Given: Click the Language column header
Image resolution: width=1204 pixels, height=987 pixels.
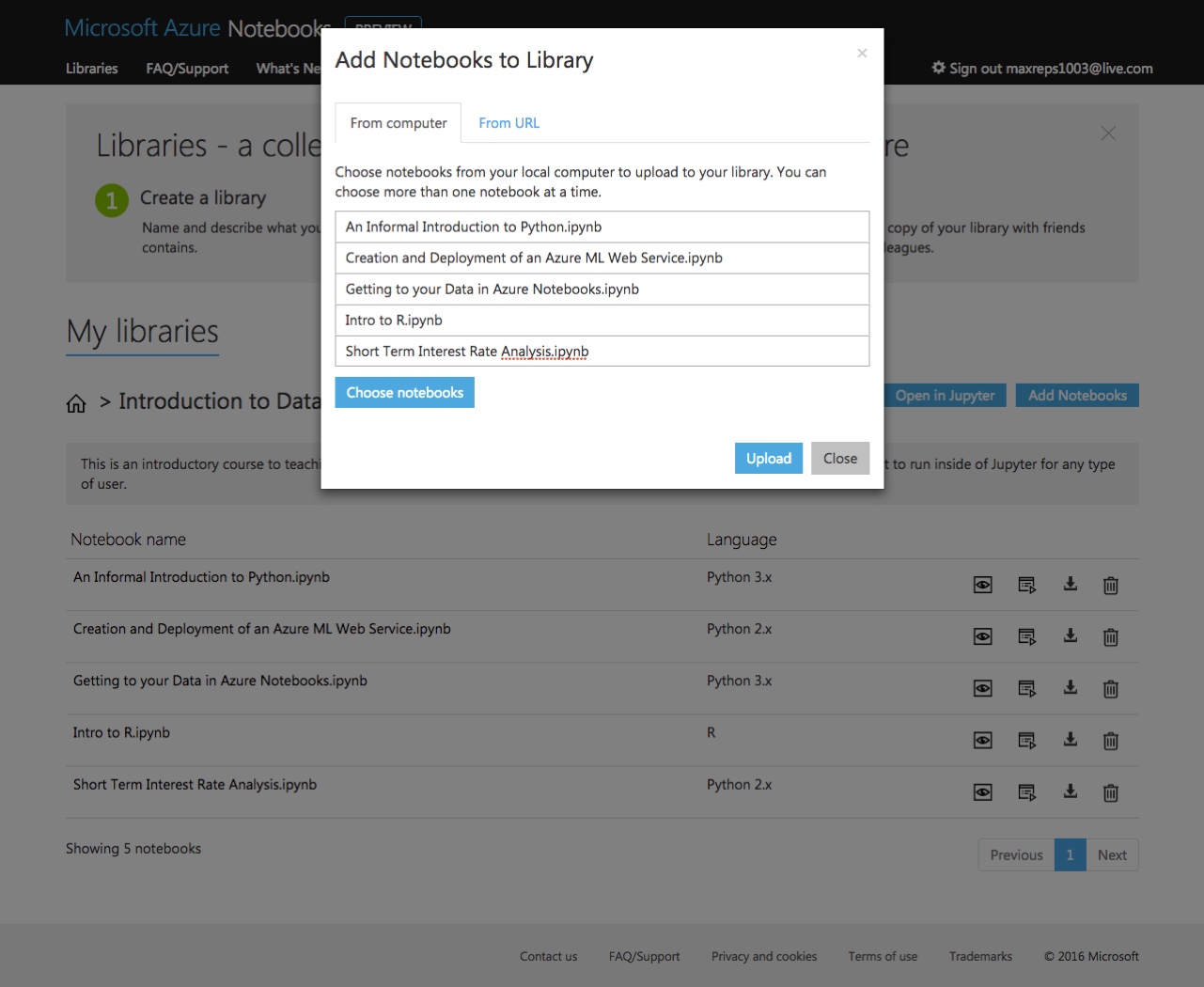Looking at the screenshot, I should point(742,540).
